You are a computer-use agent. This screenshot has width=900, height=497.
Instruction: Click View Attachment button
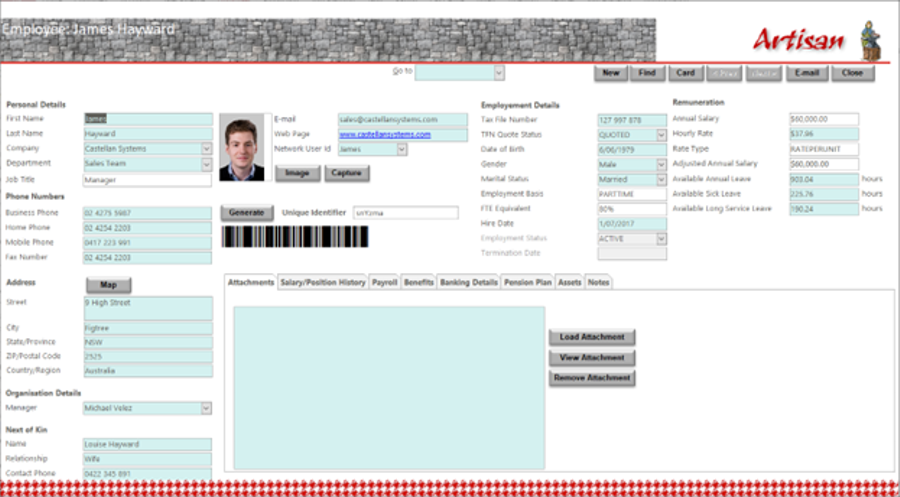click(592, 358)
